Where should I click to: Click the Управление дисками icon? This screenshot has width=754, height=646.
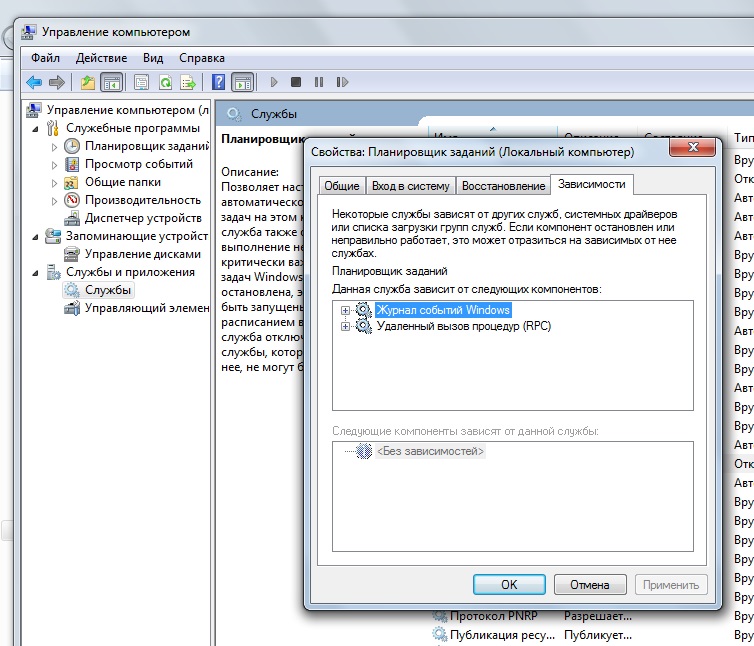[x=72, y=253]
